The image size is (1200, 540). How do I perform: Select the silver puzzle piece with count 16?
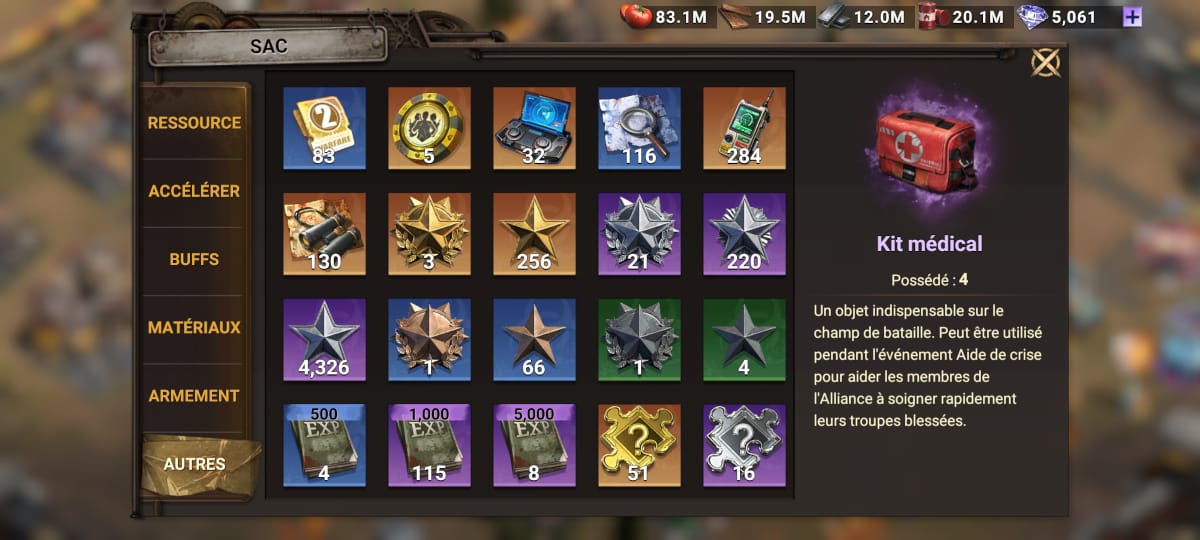pos(744,445)
